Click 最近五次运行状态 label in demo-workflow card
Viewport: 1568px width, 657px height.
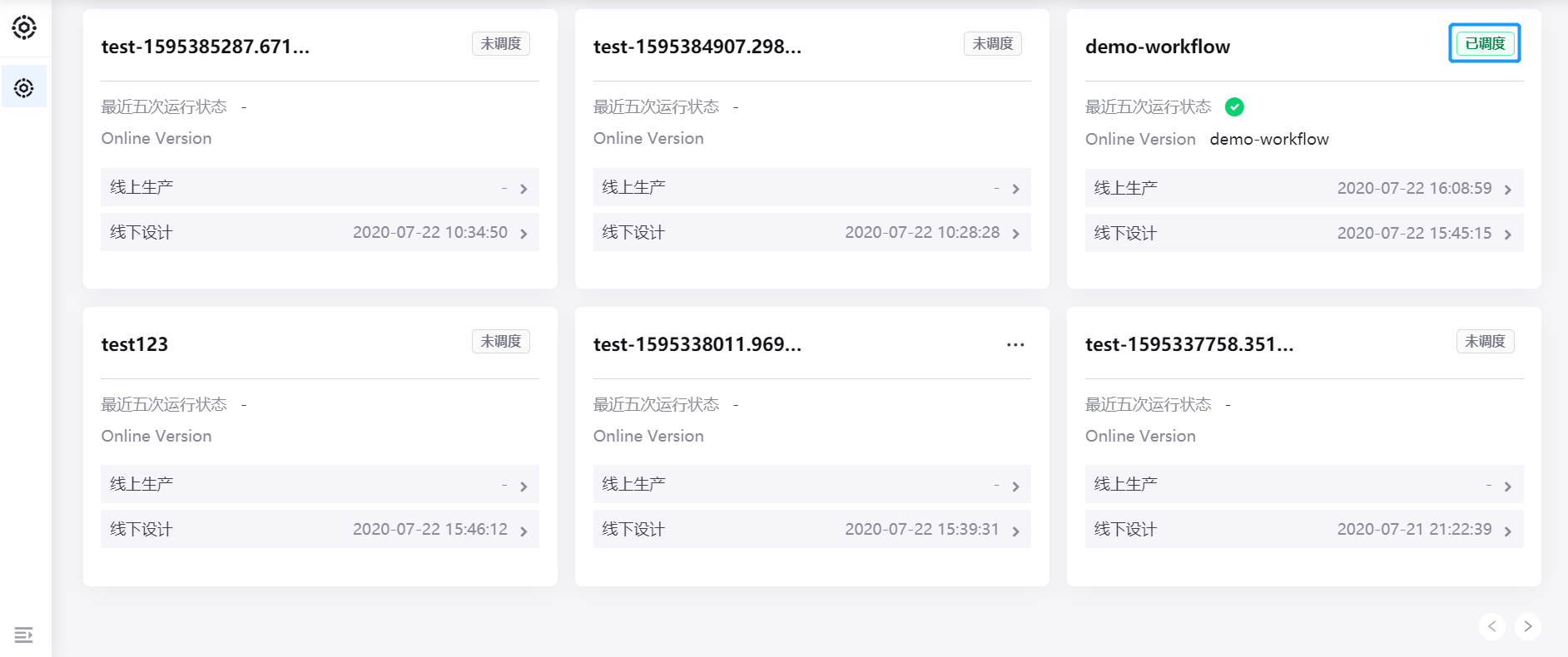[1149, 106]
